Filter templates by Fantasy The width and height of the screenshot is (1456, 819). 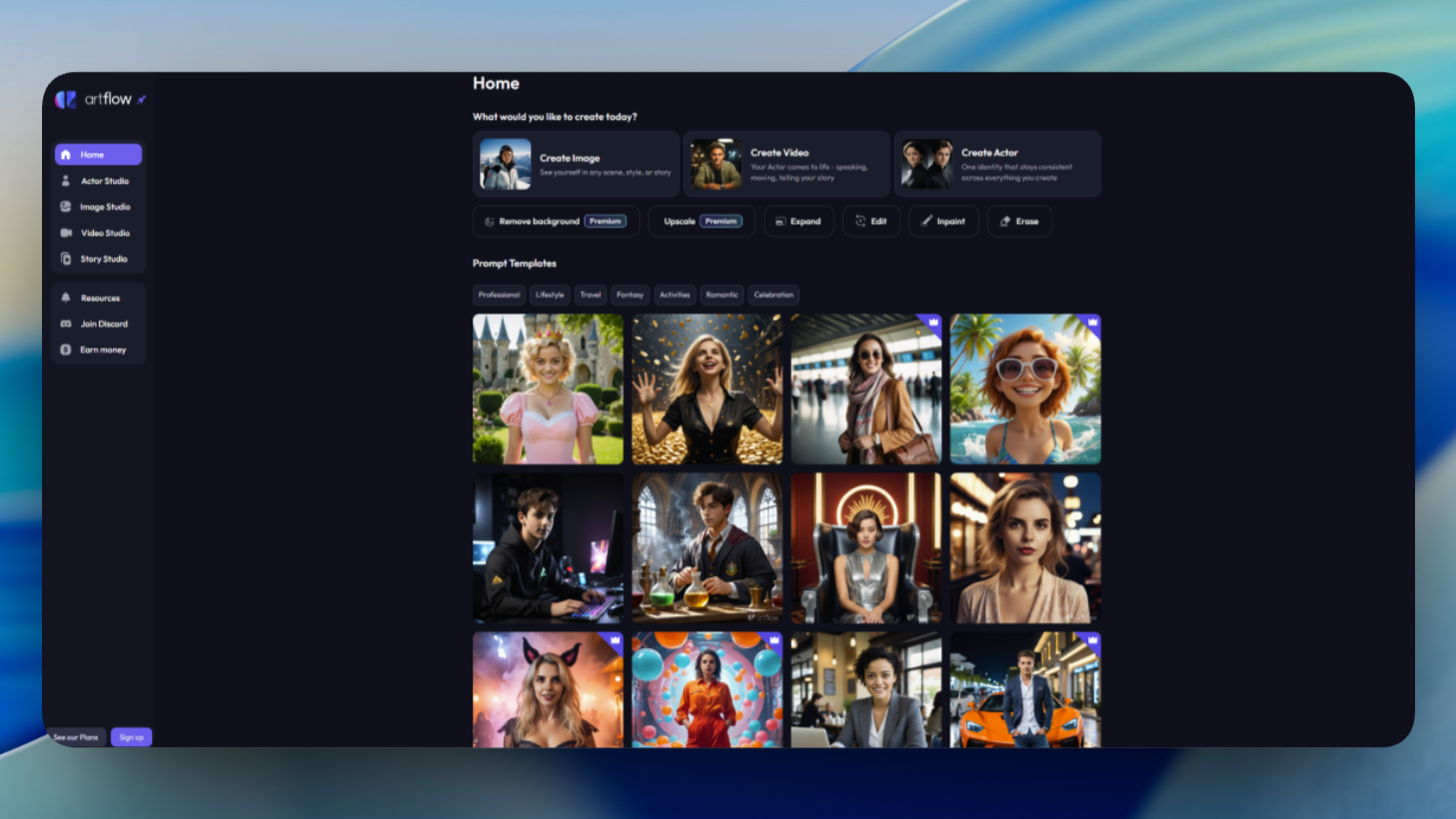click(x=630, y=295)
